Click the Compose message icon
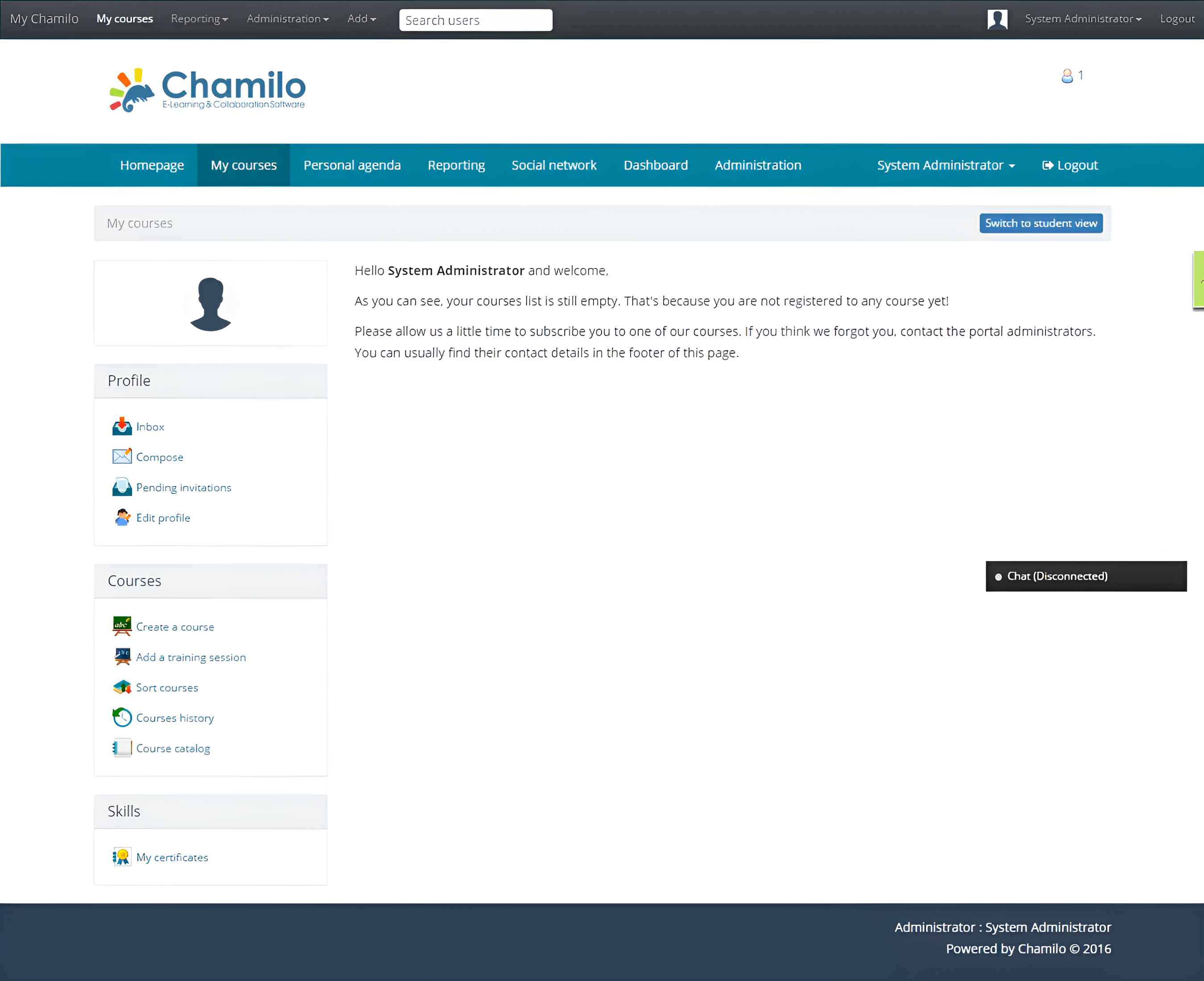Screen dimensions: 1204x981 pos(122,457)
